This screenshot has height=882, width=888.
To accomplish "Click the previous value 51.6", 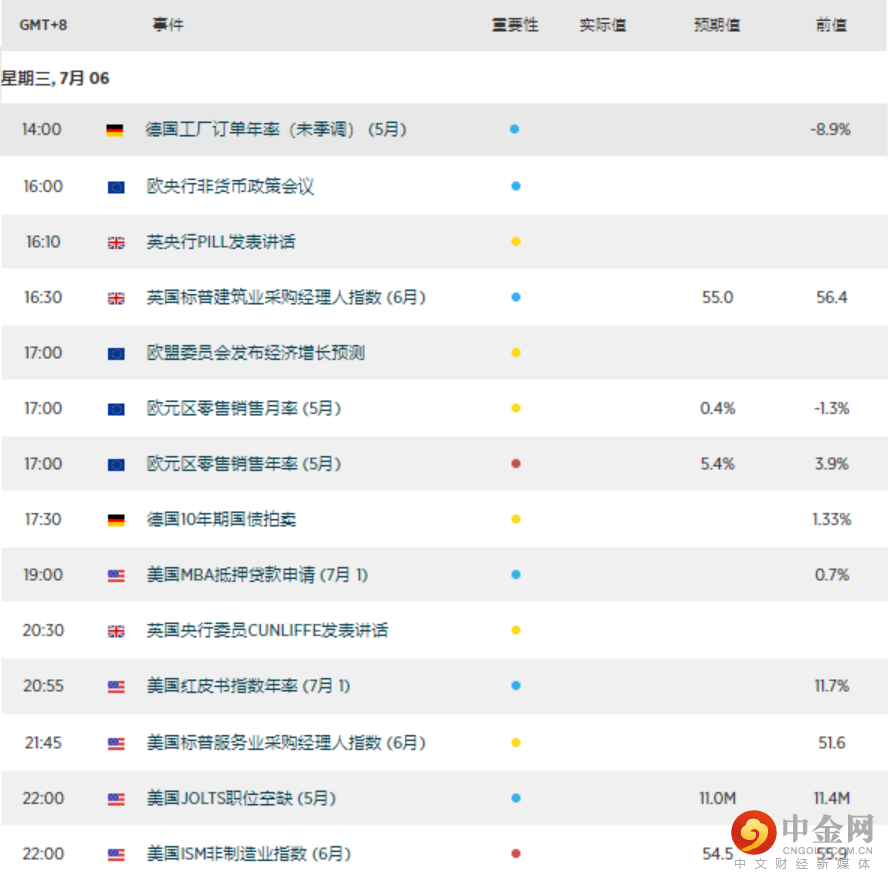I will coord(831,743).
